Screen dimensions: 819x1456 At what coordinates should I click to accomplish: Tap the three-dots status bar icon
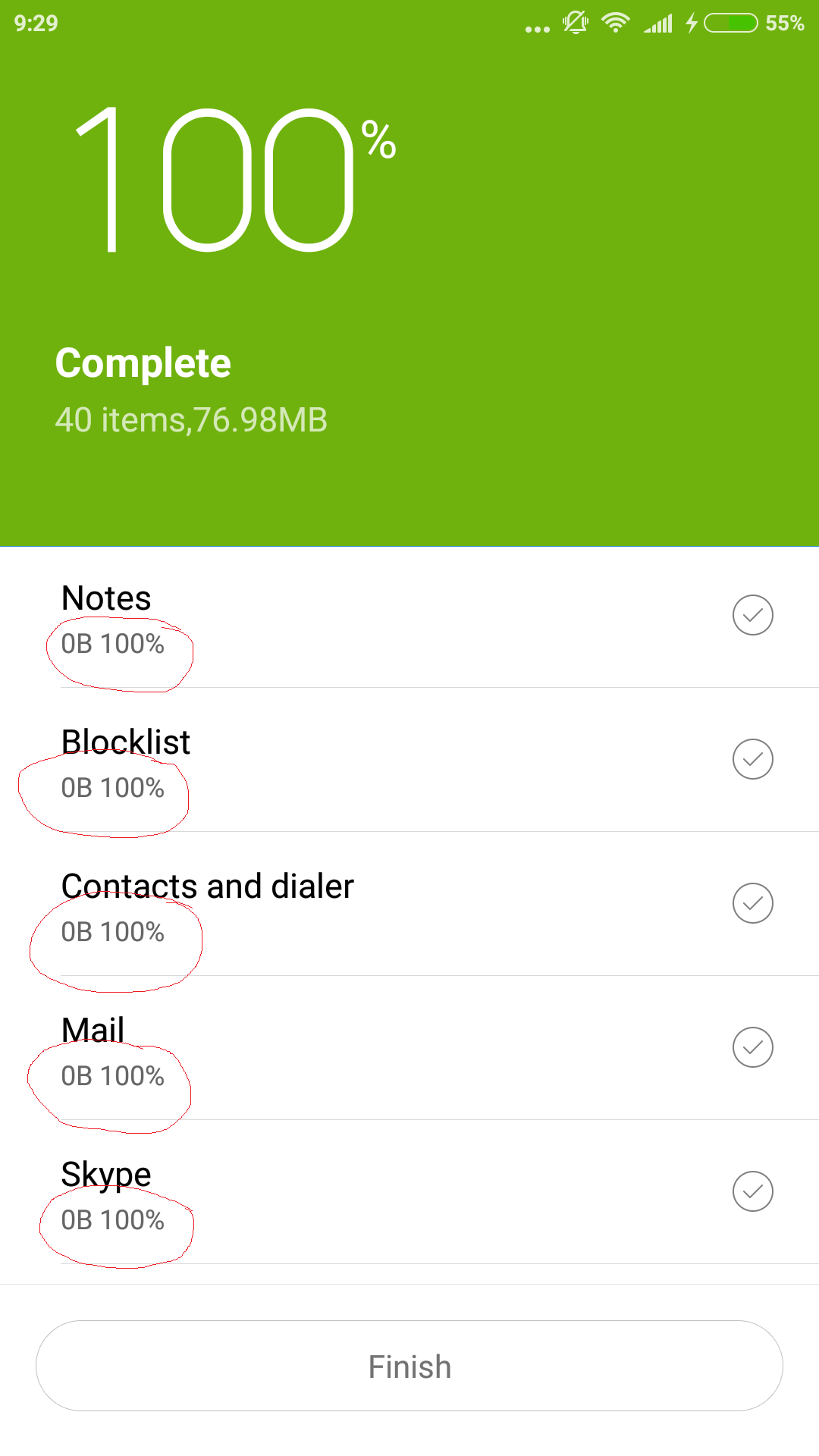coord(537,29)
